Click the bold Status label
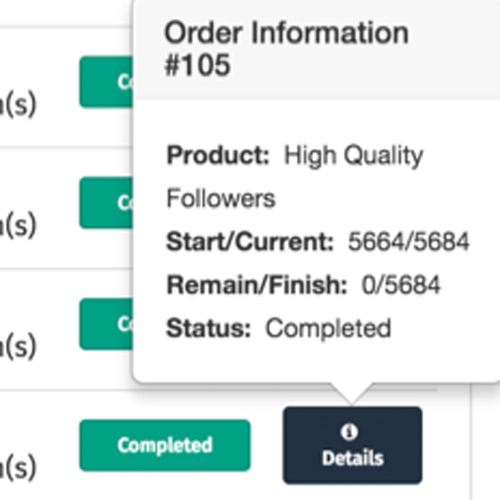The image size is (500, 500). tap(208, 328)
